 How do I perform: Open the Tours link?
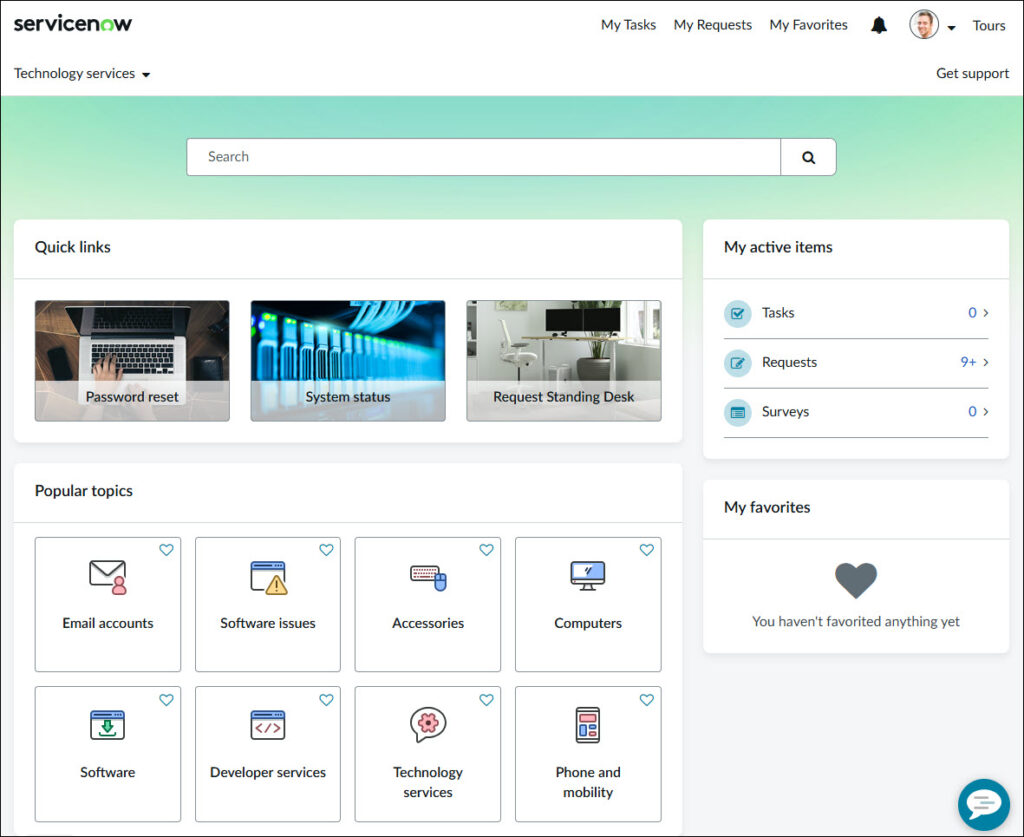(989, 25)
